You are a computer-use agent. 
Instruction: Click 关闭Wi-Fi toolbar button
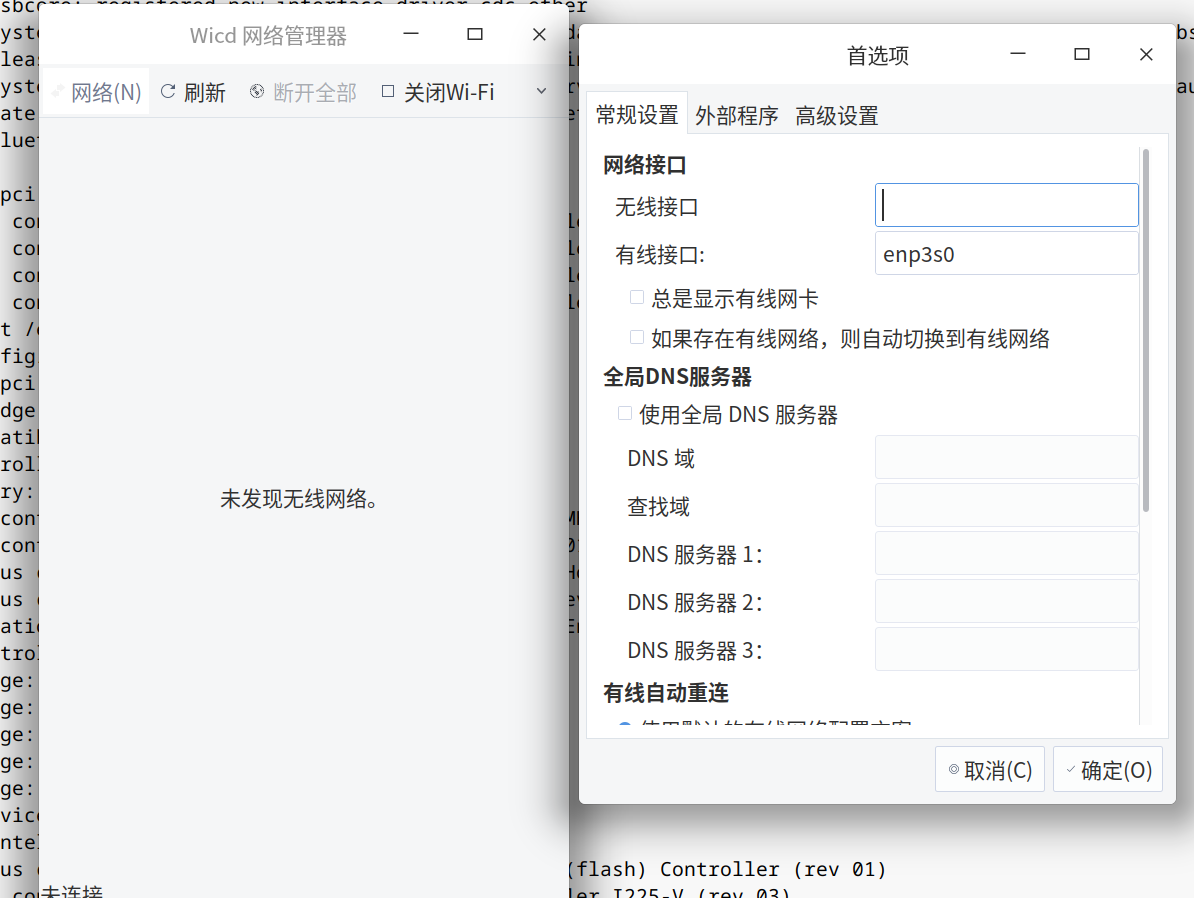coord(439,92)
